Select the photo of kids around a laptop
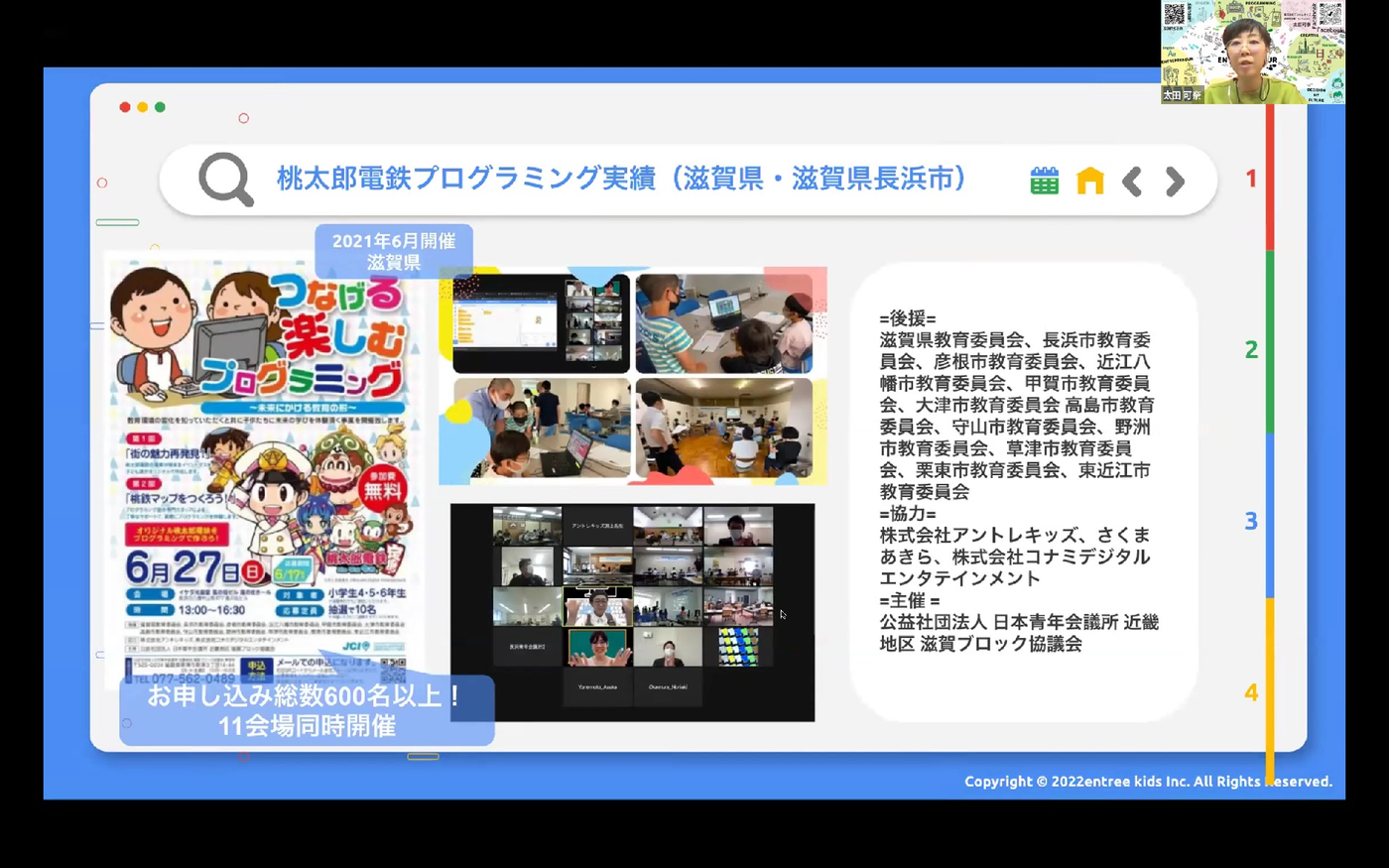Image resolution: width=1389 pixels, height=868 pixels. 724,323
